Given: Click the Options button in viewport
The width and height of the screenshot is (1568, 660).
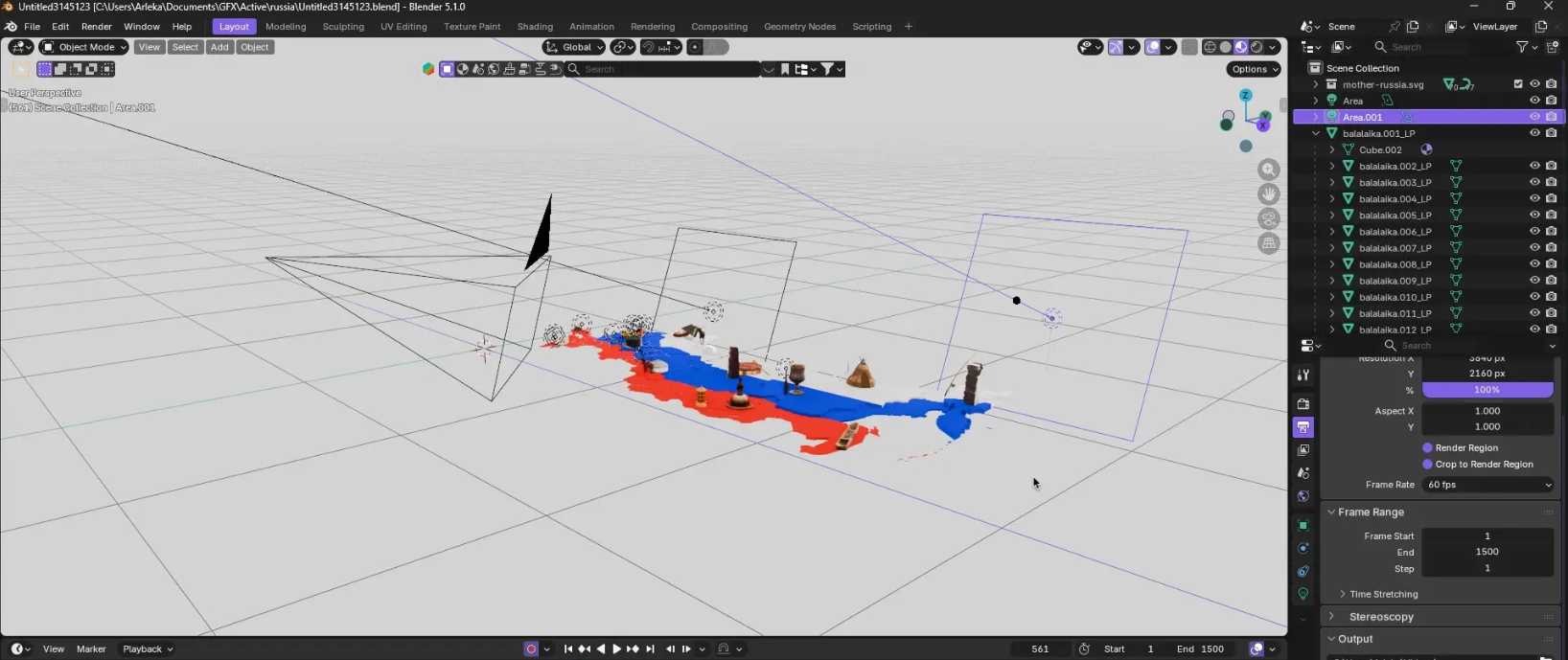Looking at the screenshot, I should 1254,69.
